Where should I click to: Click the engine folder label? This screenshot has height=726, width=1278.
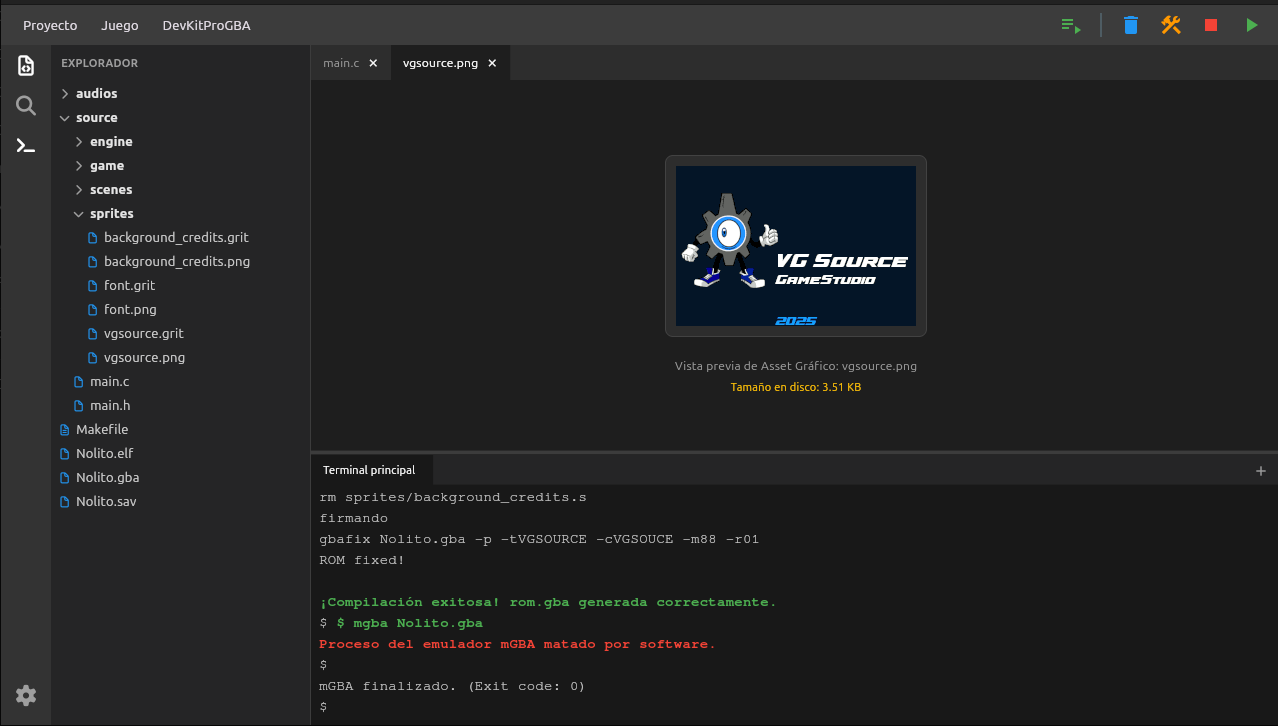click(x=111, y=142)
